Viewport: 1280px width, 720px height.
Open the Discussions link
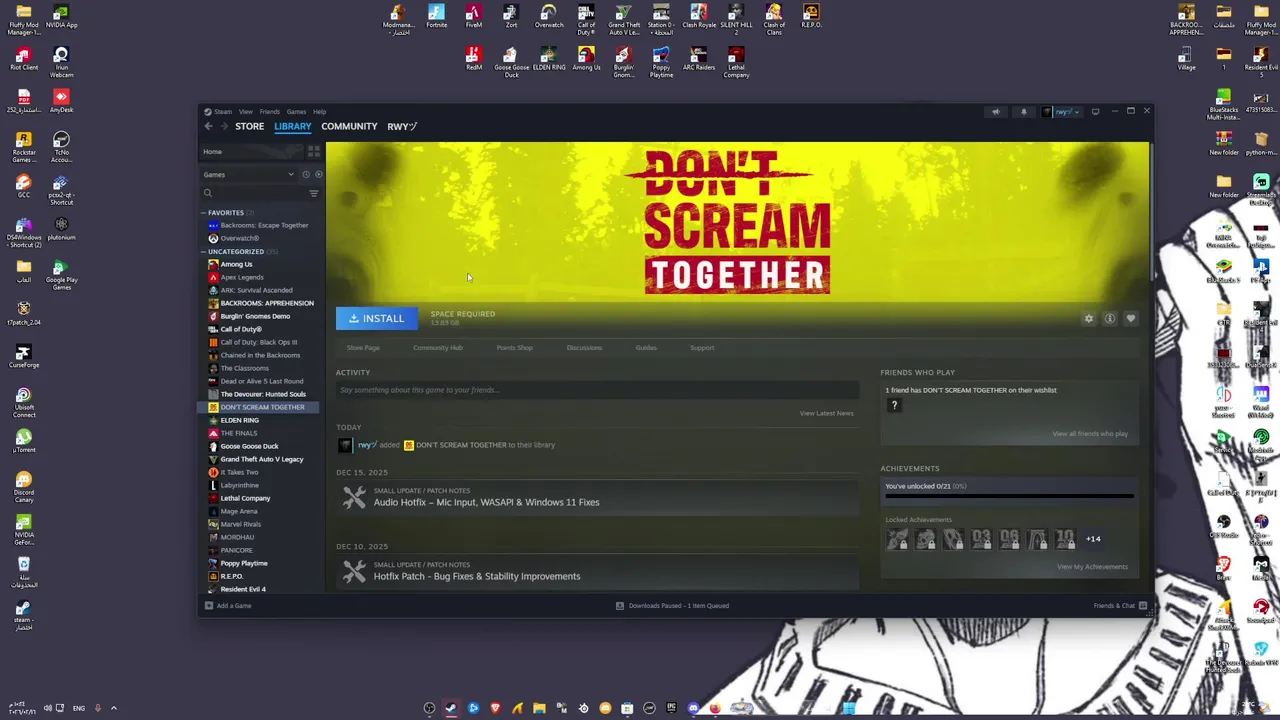pyautogui.click(x=584, y=348)
